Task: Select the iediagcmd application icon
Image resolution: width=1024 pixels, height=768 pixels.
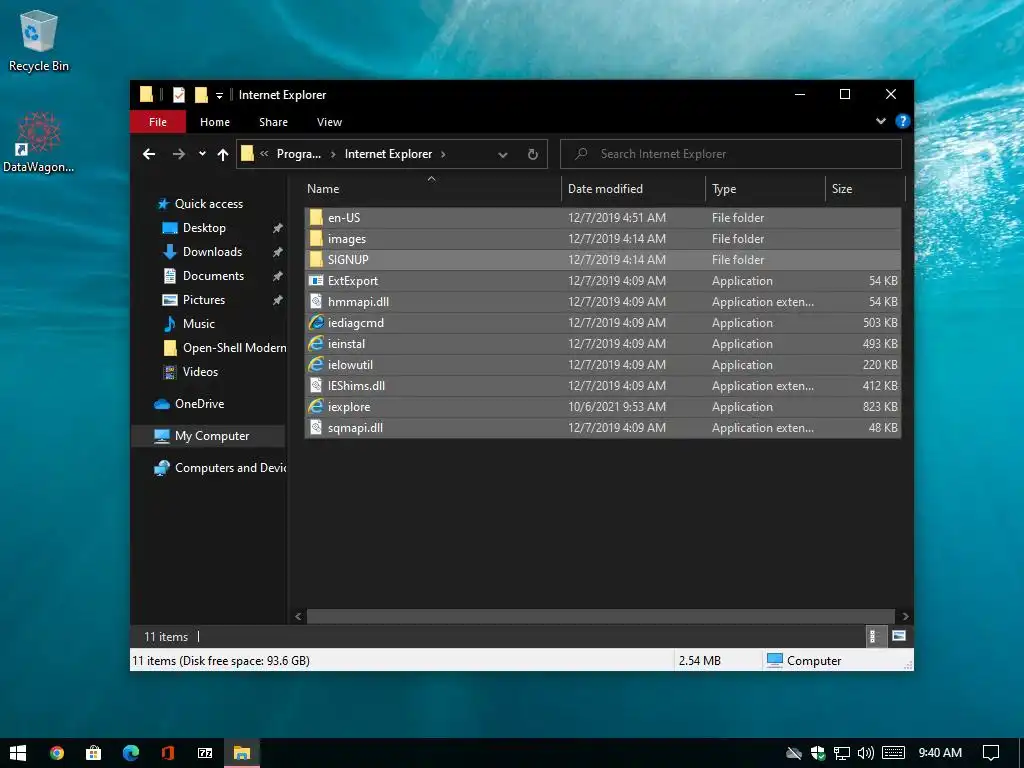Action: (316, 323)
